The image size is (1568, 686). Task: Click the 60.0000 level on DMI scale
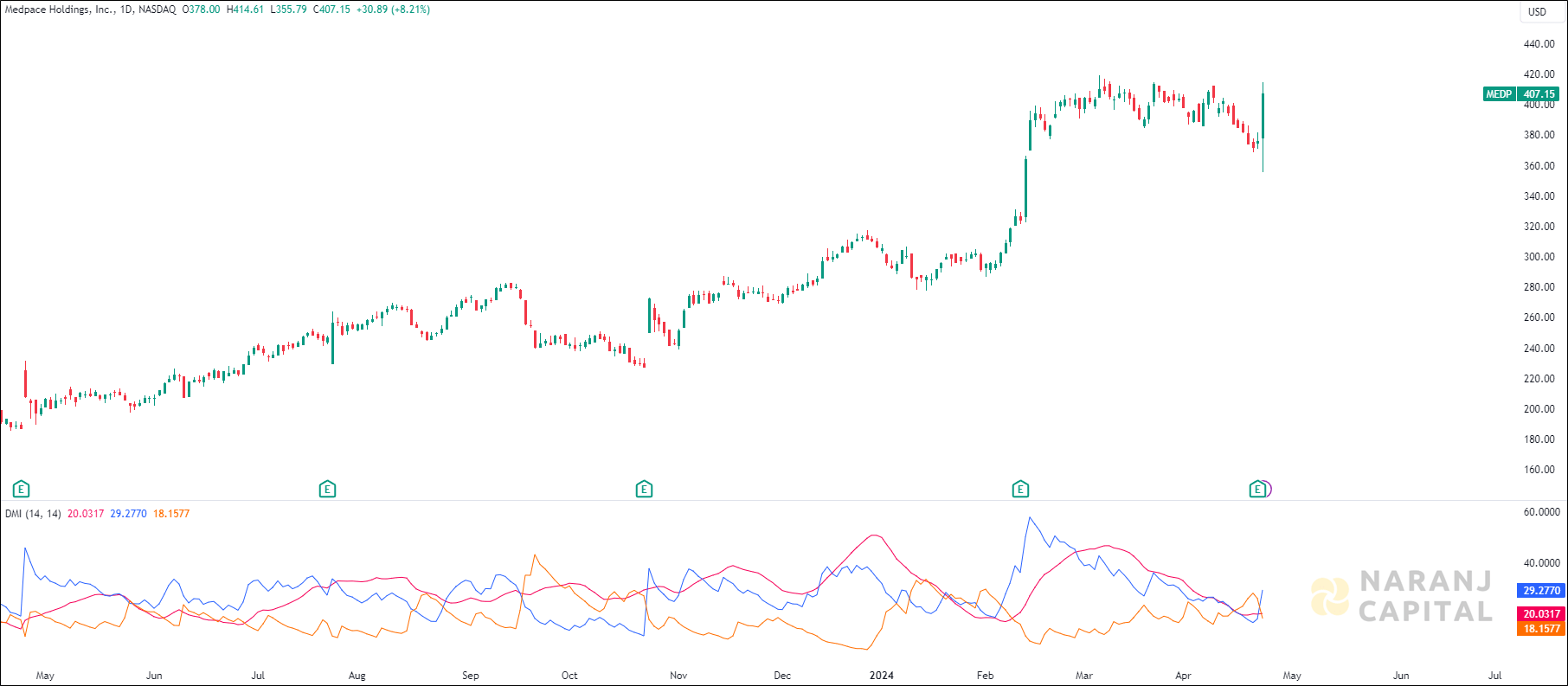pos(1541,512)
